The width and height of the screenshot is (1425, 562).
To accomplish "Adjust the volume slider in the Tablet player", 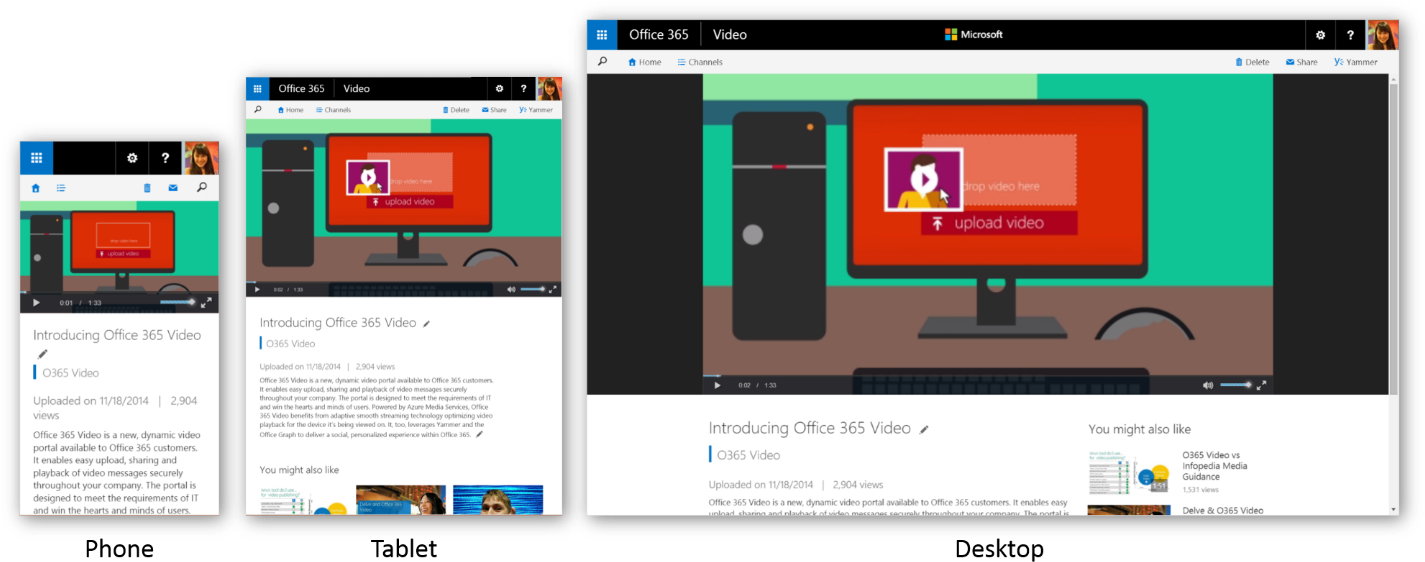I will [533, 290].
